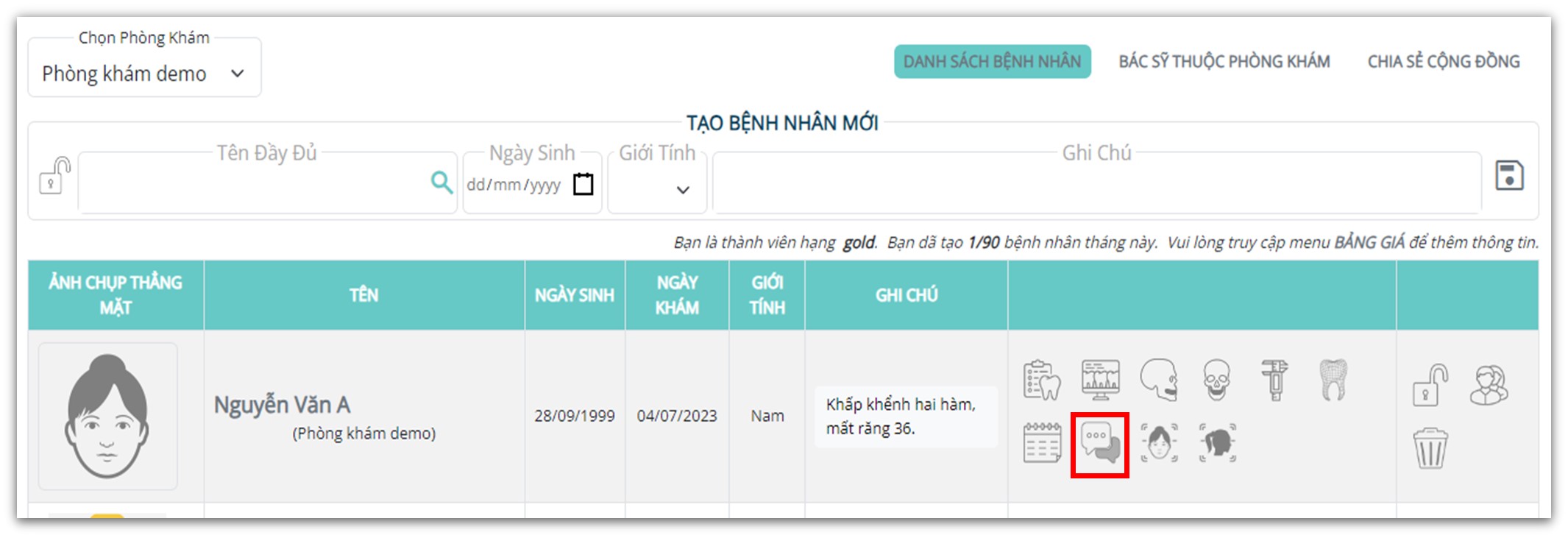This screenshot has height=538, width=1568.
Task: Click the note Khấp khểnh hai hàm
Action: [x=906, y=417]
